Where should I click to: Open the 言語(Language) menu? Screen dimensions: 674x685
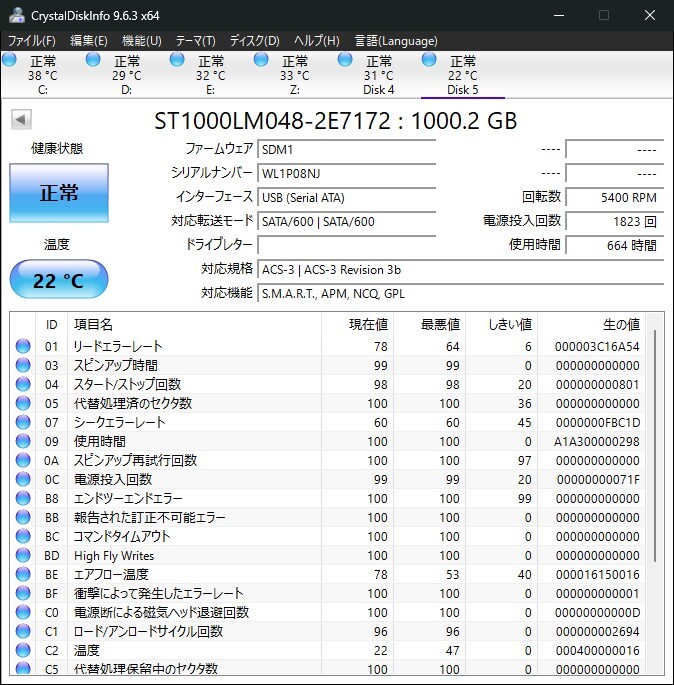point(396,40)
